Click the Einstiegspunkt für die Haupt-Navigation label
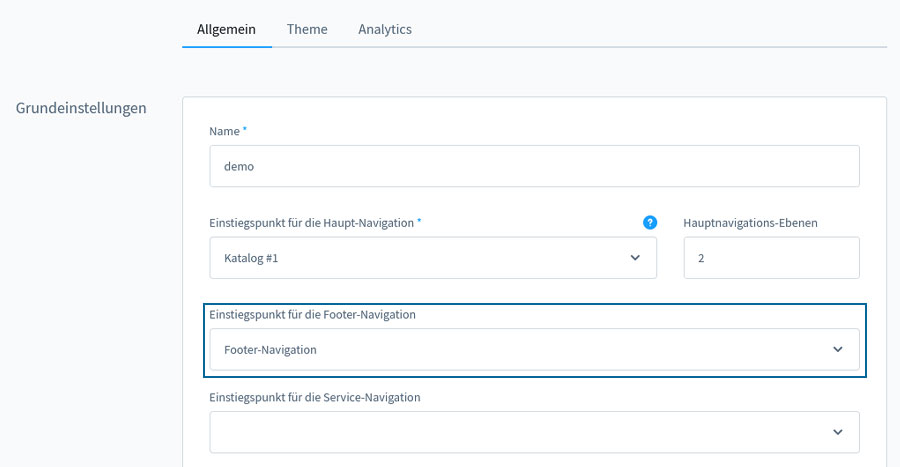The height and width of the screenshot is (467, 900). (x=312, y=223)
